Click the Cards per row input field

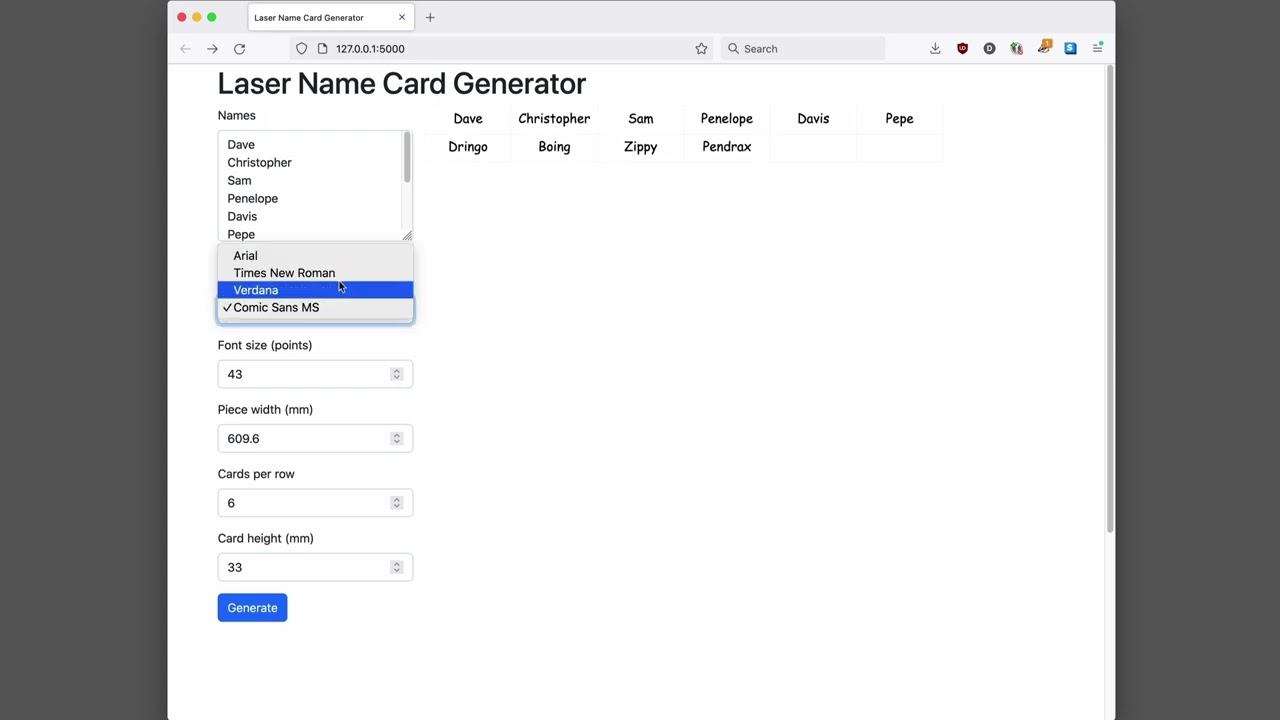pos(315,503)
